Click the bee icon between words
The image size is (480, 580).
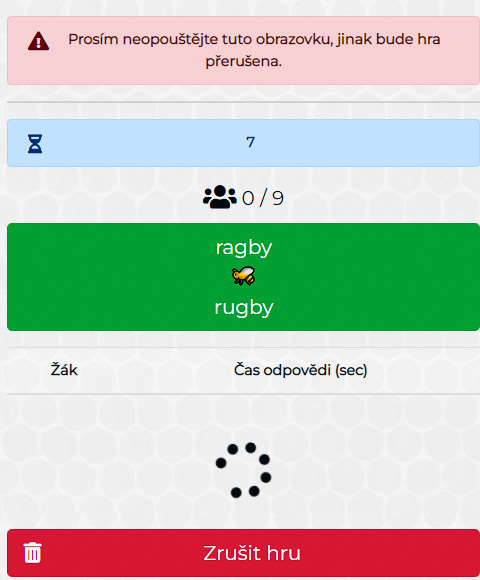click(x=243, y=276)
